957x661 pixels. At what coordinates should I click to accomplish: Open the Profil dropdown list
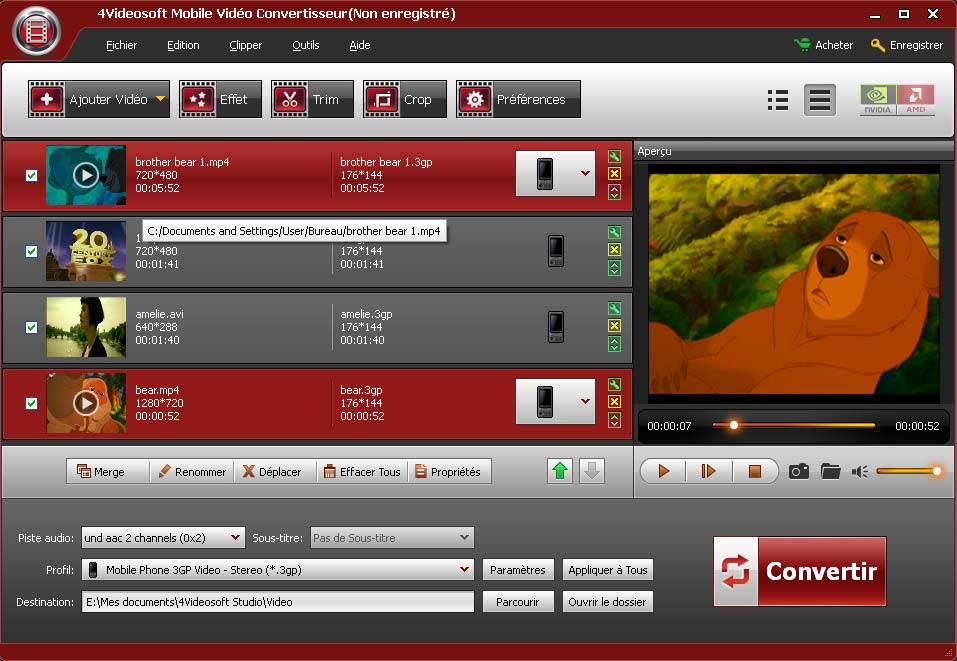pyautogui.click(x=464, y=570)
